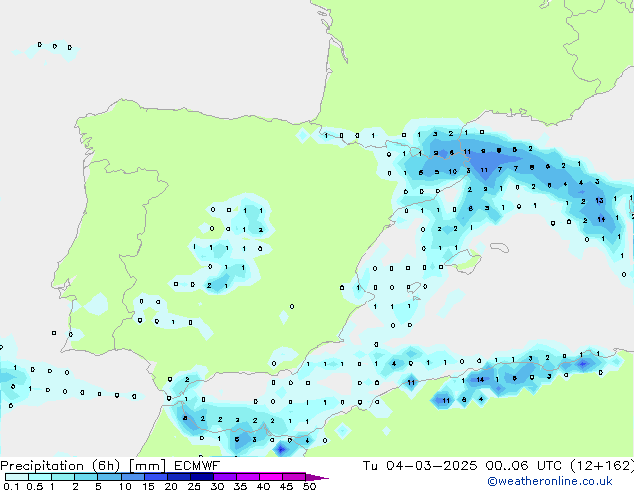Click the '35' legend label

pos(240,486)
